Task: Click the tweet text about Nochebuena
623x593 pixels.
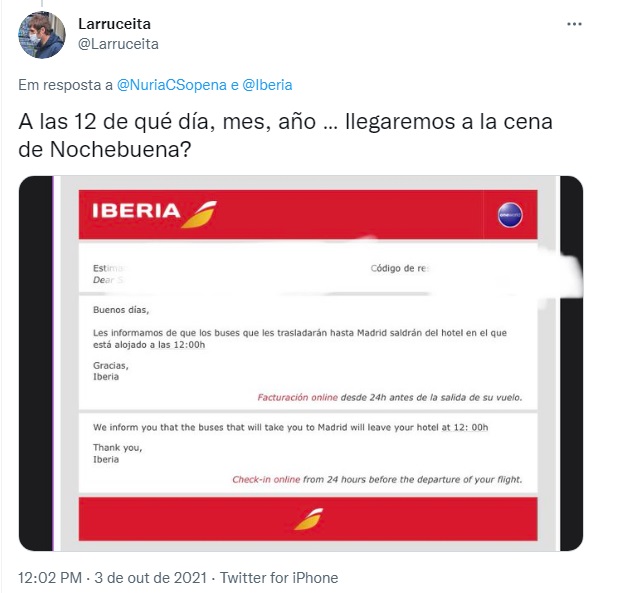Action: [285, 136]
